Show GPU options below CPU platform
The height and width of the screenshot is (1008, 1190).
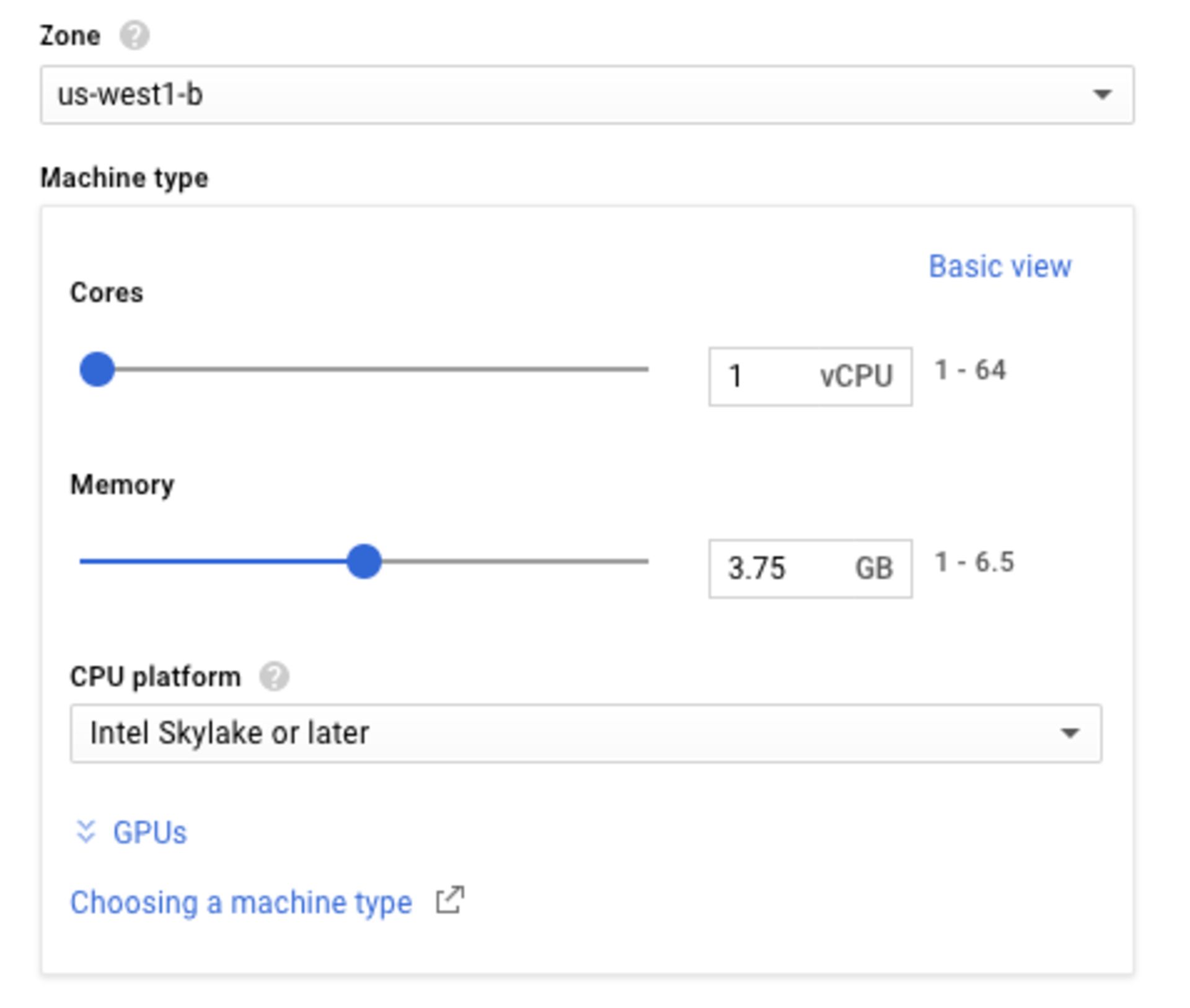[149, 831]
